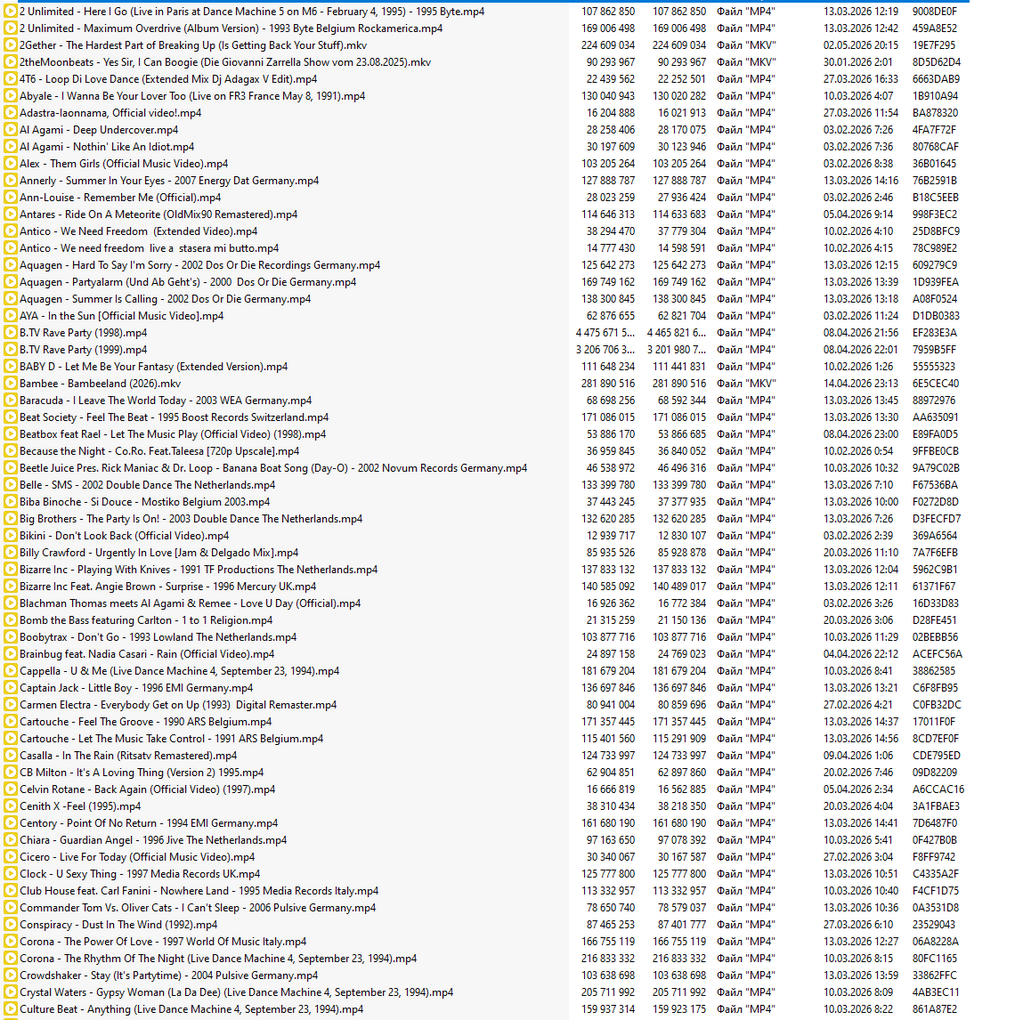Select Blachman Thomas meets Al Agami & Remee file
This screenshot has height=1020, width=1031.
click(190, 604)
